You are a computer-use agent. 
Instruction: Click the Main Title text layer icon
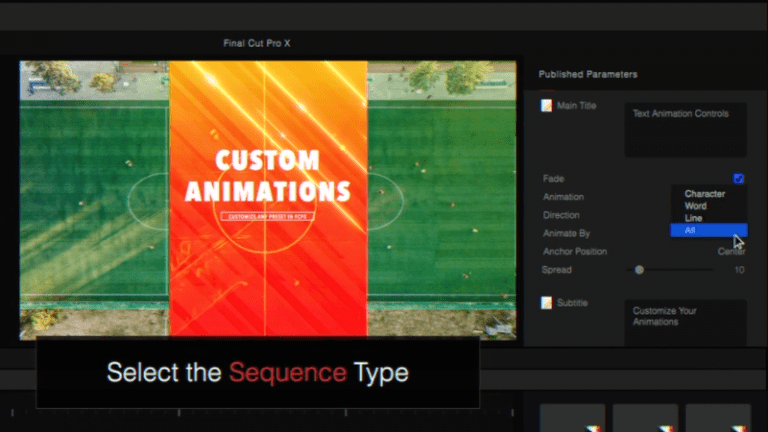click(x=546, y=105)
